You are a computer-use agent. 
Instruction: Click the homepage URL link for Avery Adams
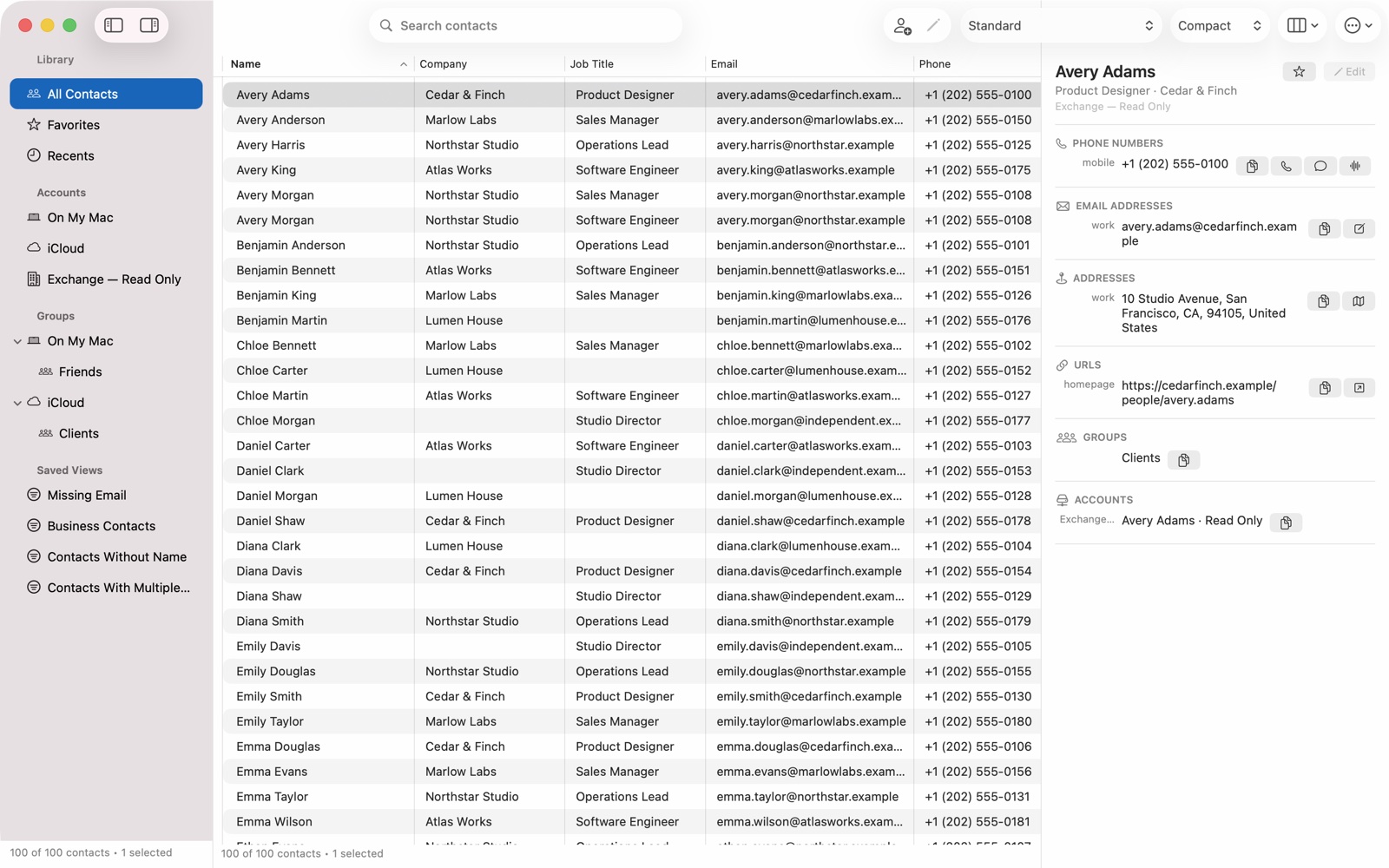1199,393
